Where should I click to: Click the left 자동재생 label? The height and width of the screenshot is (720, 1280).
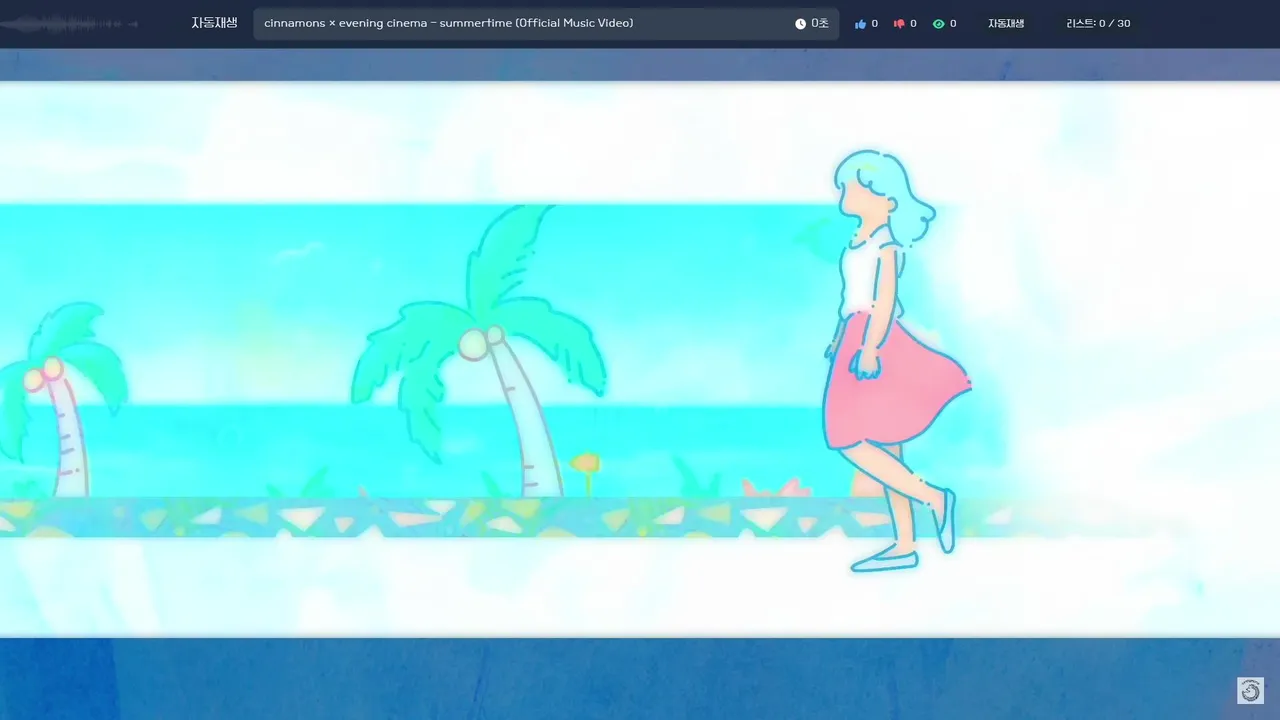[214, 23]
